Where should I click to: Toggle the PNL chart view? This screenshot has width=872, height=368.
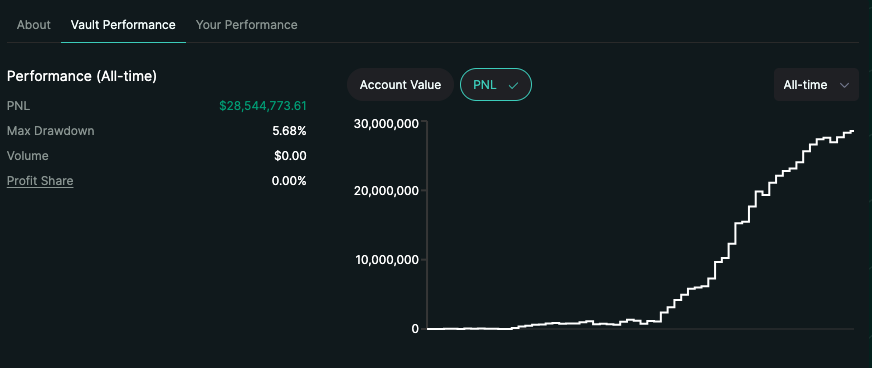coord(496,84)
